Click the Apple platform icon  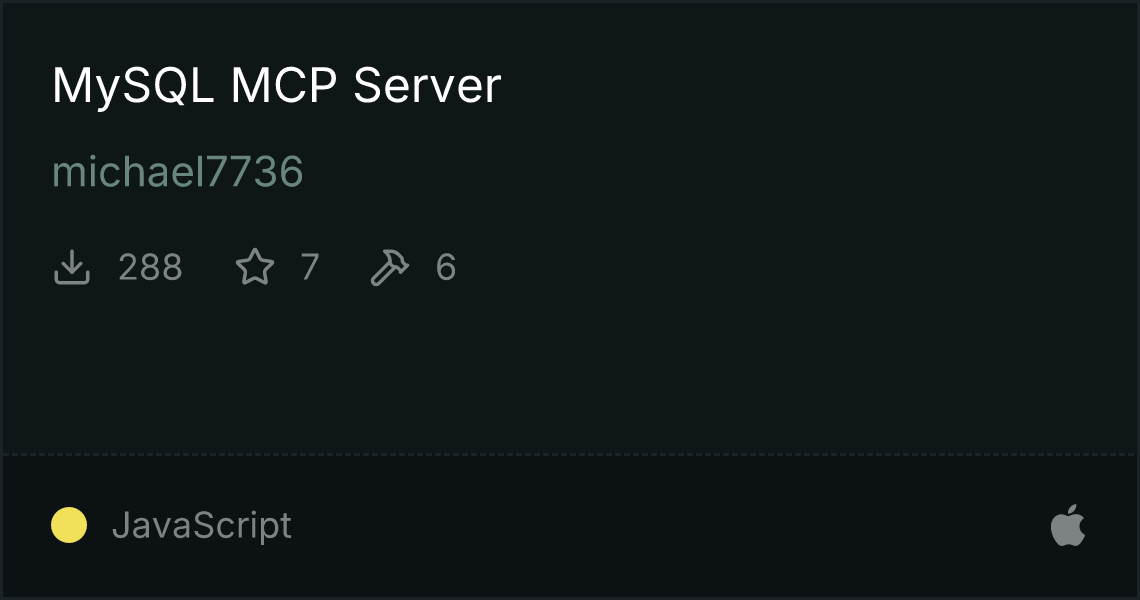[x=1068, y=525]
